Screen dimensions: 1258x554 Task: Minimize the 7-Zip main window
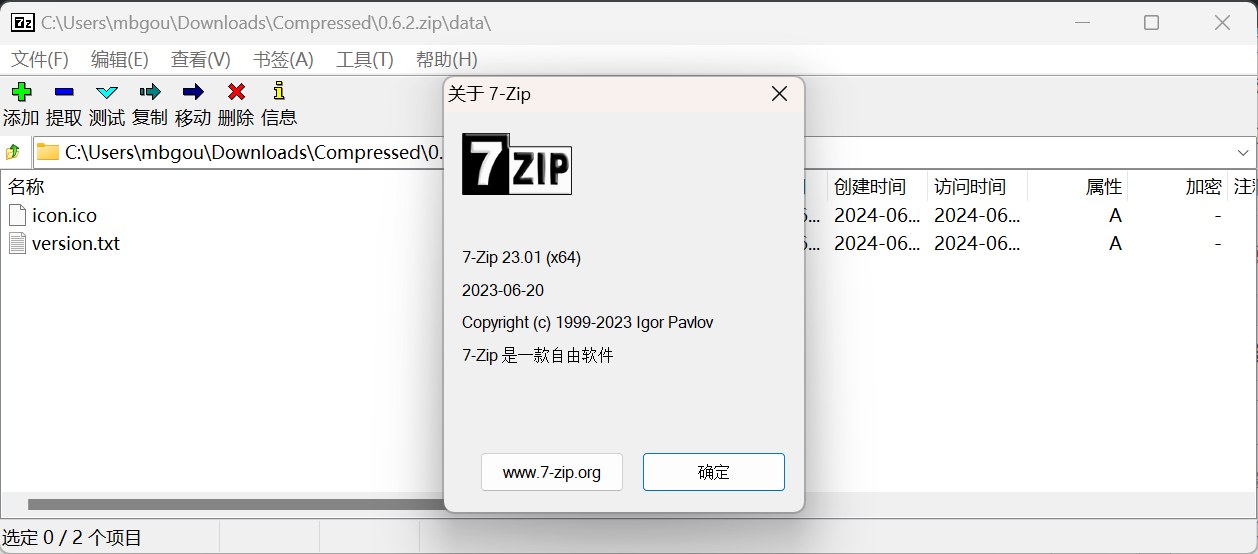(x=1082, y=22)
